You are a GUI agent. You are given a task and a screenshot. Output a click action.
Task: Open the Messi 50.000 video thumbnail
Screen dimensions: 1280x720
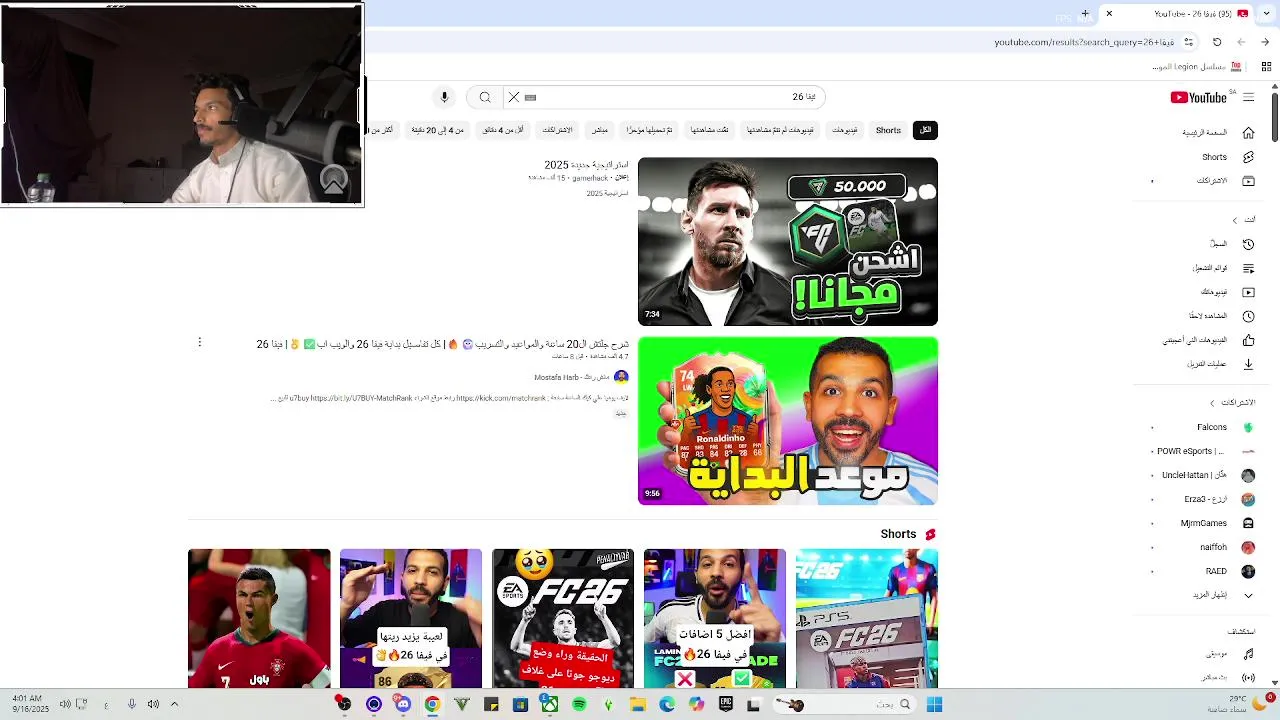(x=788, y=242)
